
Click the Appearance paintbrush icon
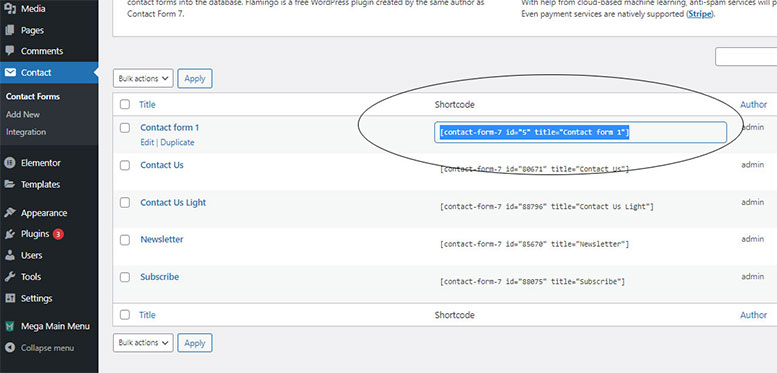tap(10, 213)
